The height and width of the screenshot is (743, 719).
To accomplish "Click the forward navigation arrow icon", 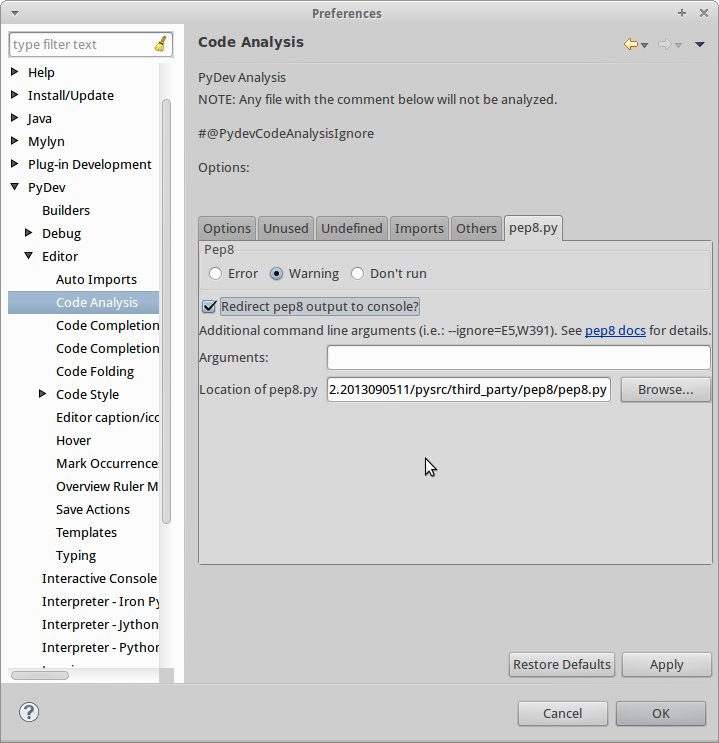I will tap(664, 44).
